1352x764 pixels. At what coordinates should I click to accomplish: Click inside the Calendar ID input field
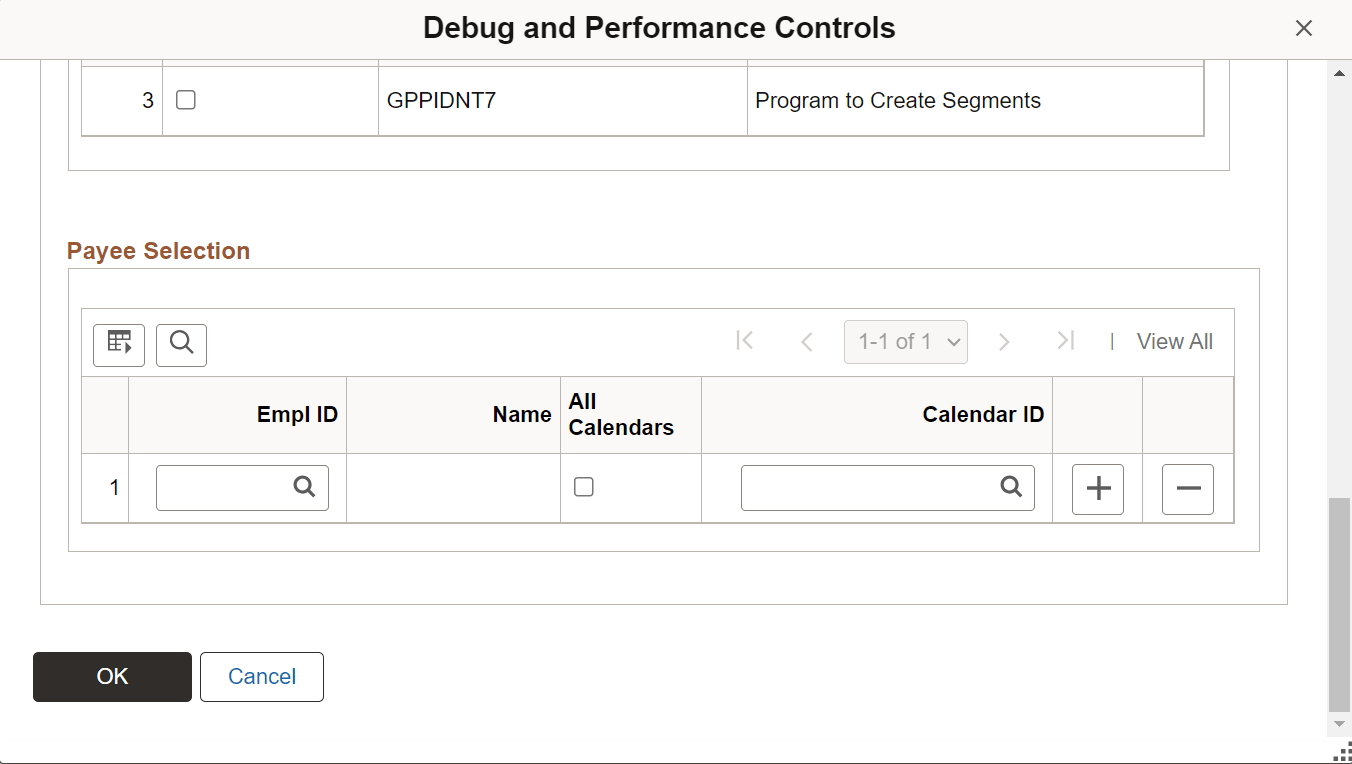tap(870, 487)
